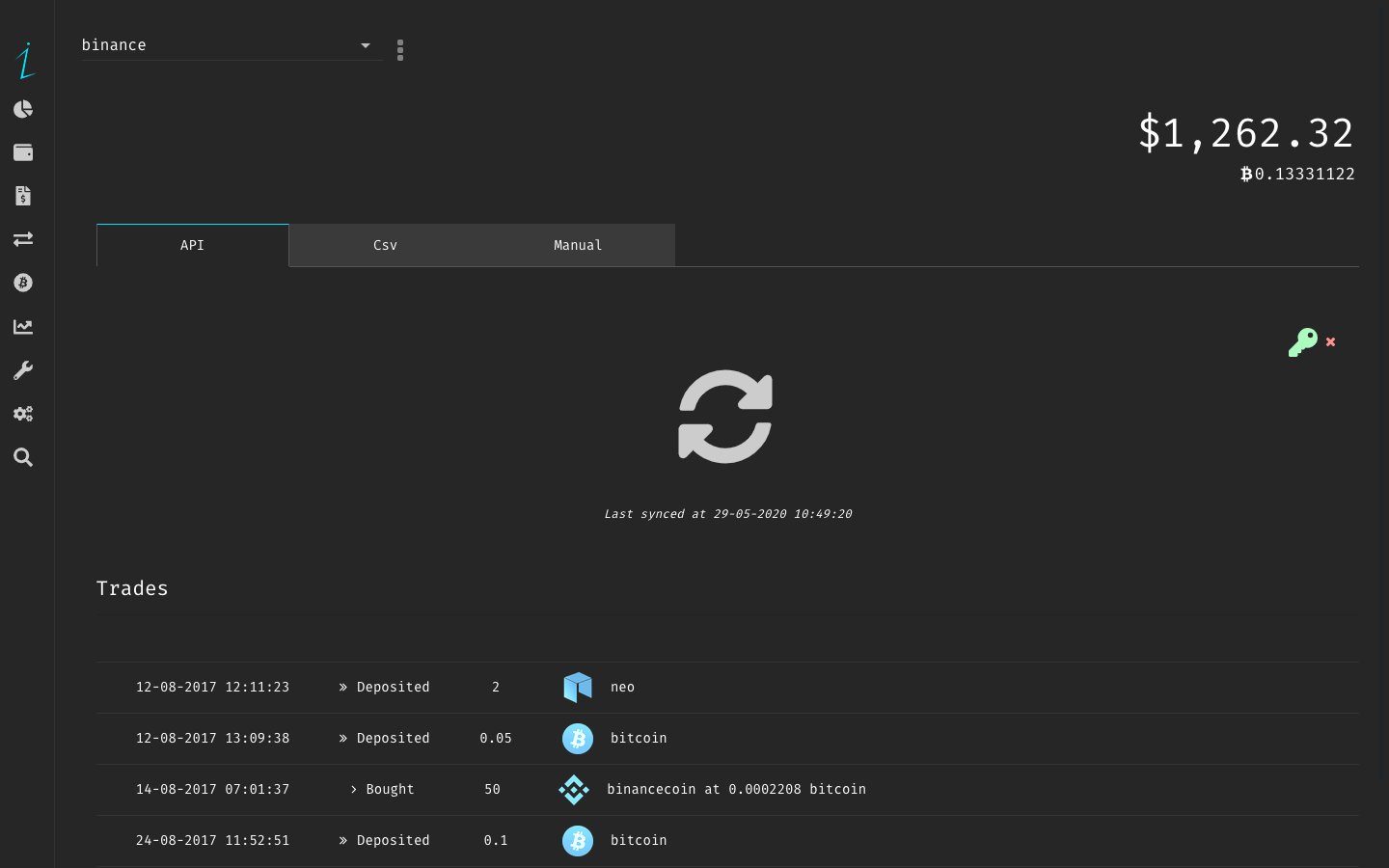This screenshot has width=1389, height=868.
Task: Click the binance exchange selector field
Action: coord(231,45)
